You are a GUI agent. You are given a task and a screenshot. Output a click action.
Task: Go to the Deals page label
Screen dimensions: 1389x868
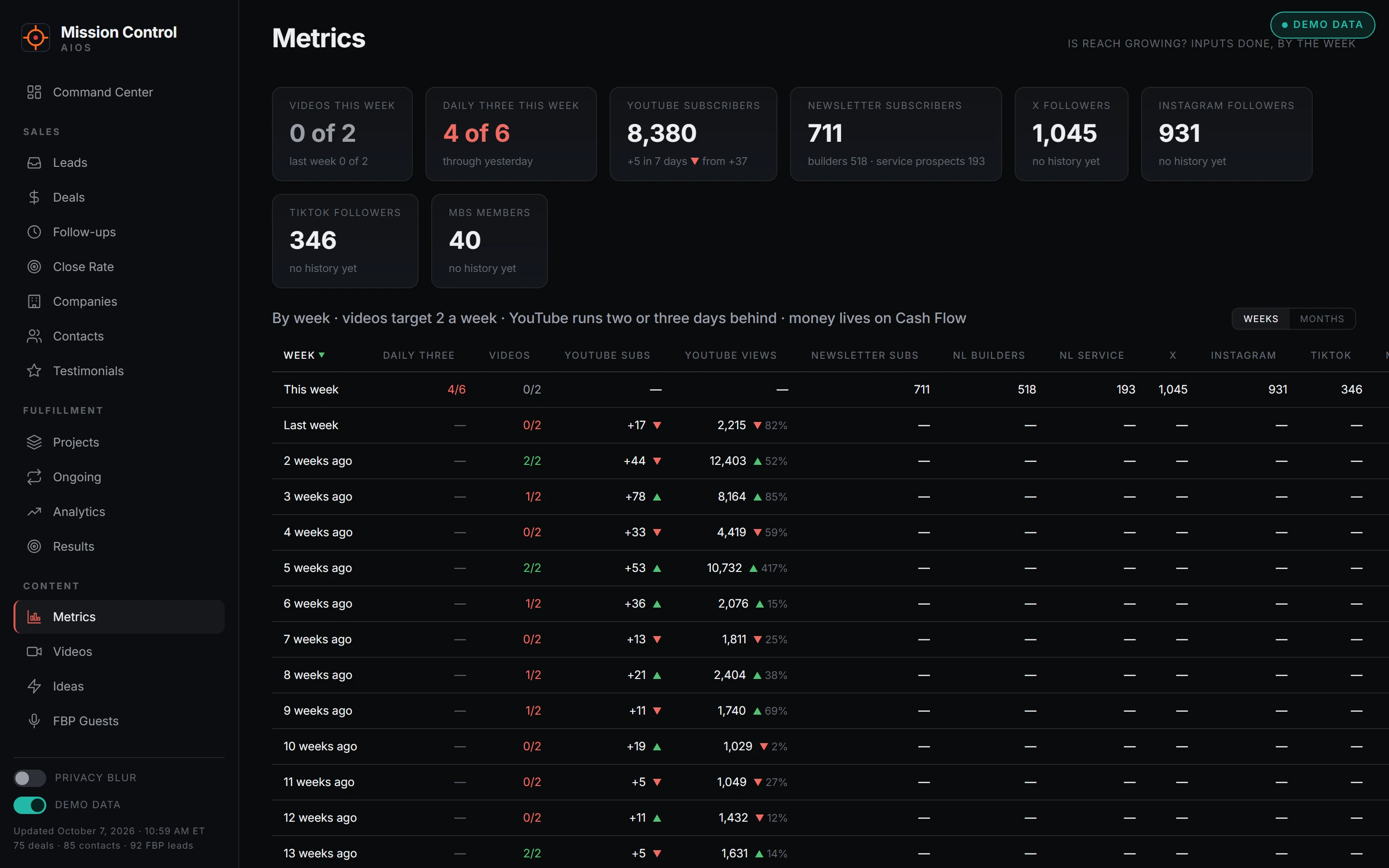(69, 198)
